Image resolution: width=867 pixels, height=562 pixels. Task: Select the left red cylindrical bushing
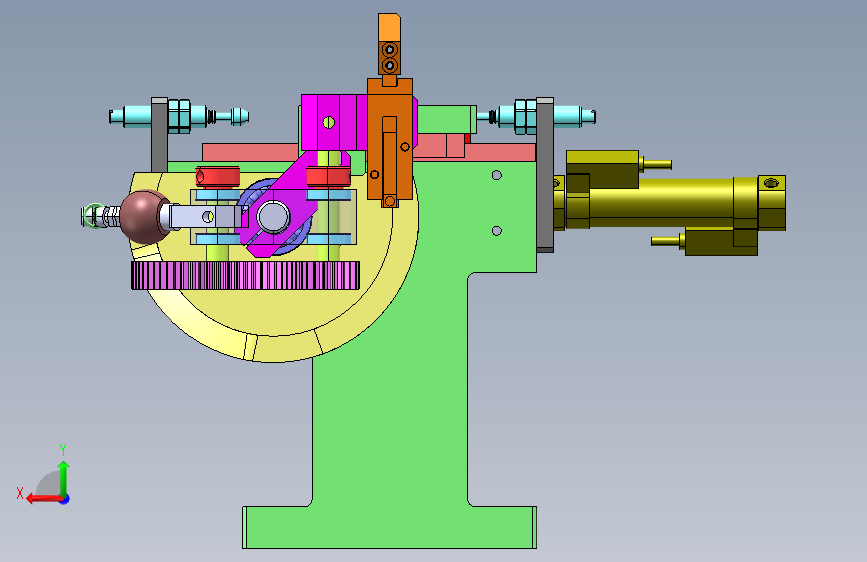(218, 177)
